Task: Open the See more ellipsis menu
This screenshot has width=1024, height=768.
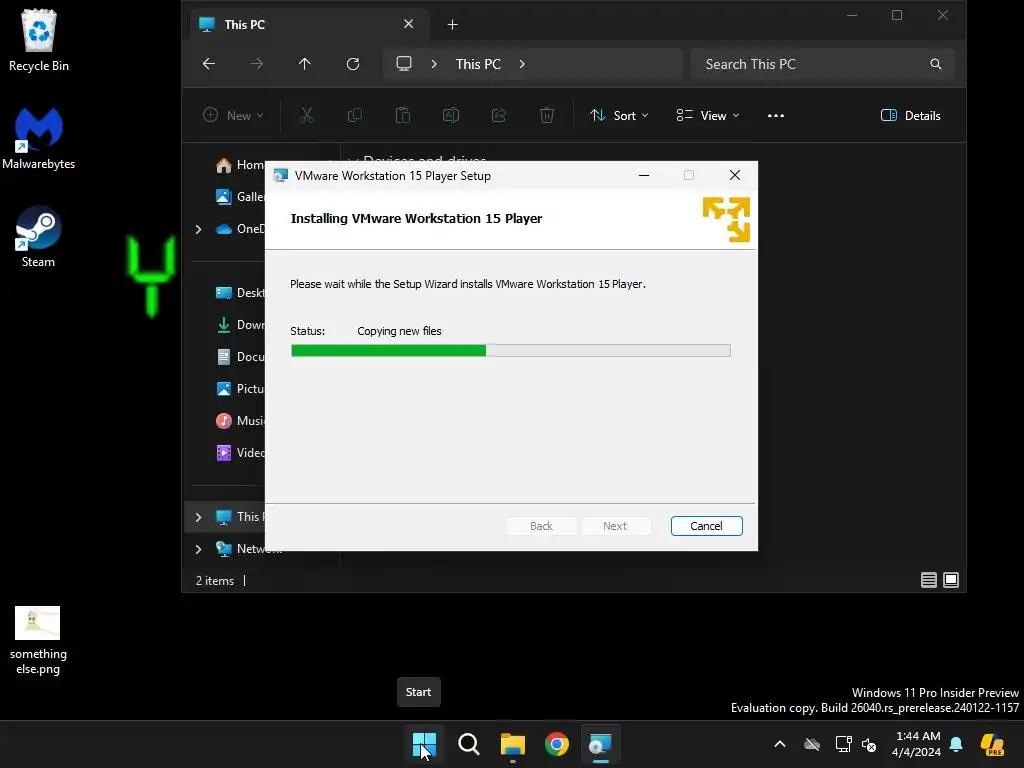Action: [x=776, y=116]
